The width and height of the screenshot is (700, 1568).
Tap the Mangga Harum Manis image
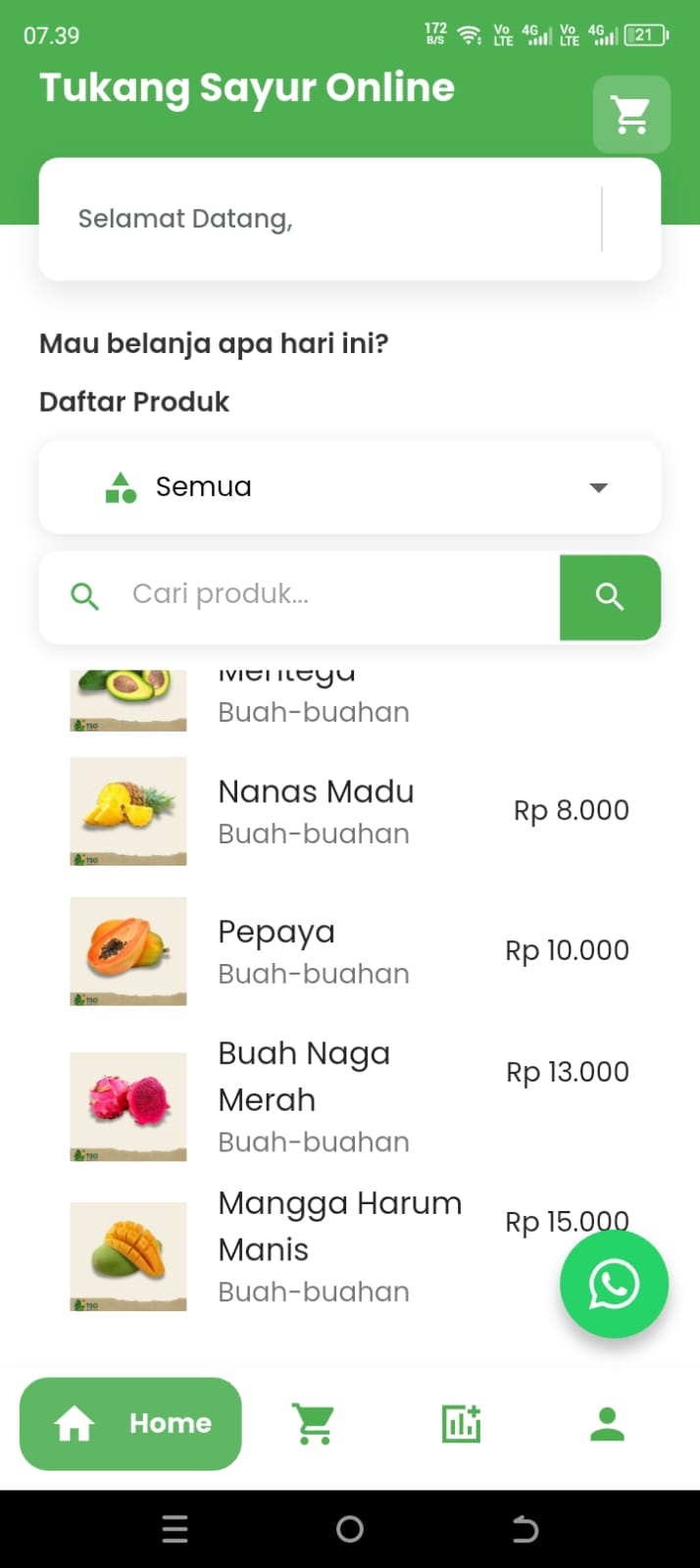[128, 1256]
